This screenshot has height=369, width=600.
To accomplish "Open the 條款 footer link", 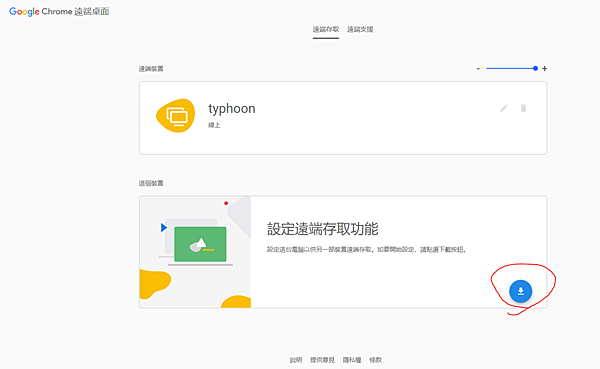I will 375,360.
